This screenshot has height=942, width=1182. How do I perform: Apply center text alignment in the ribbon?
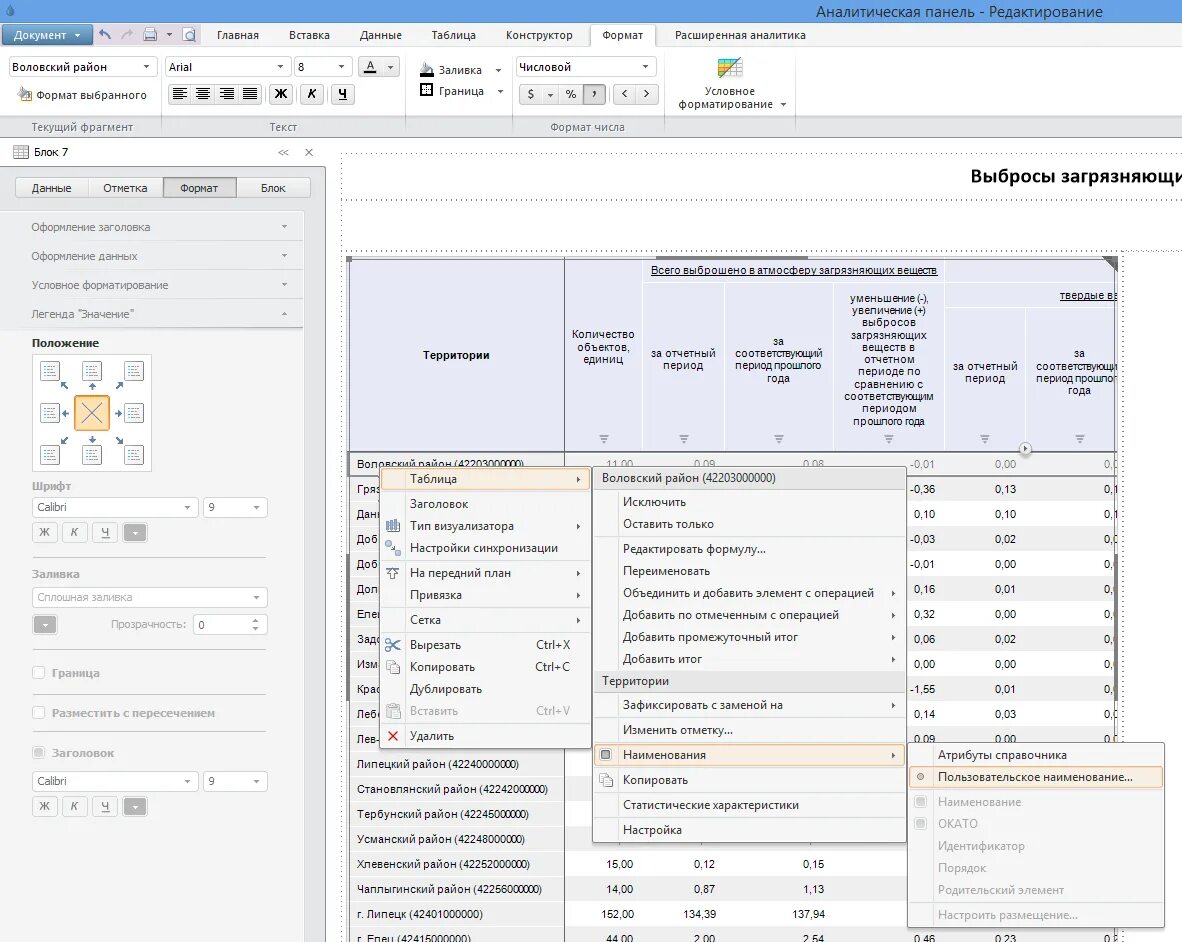(203, 94)
